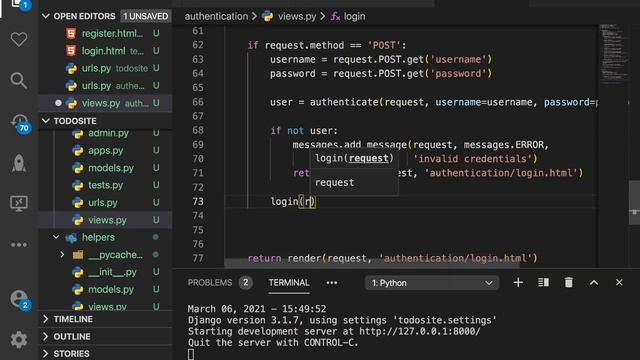Screen dimensions: 640x360
Task: Click line number 73 in gutter
Action: [198, 202]
